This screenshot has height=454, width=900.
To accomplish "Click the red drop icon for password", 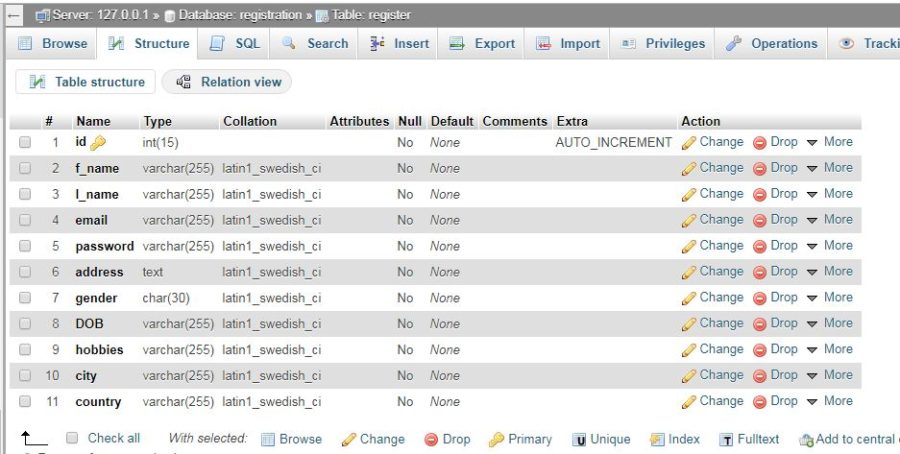I will (760, 246).
